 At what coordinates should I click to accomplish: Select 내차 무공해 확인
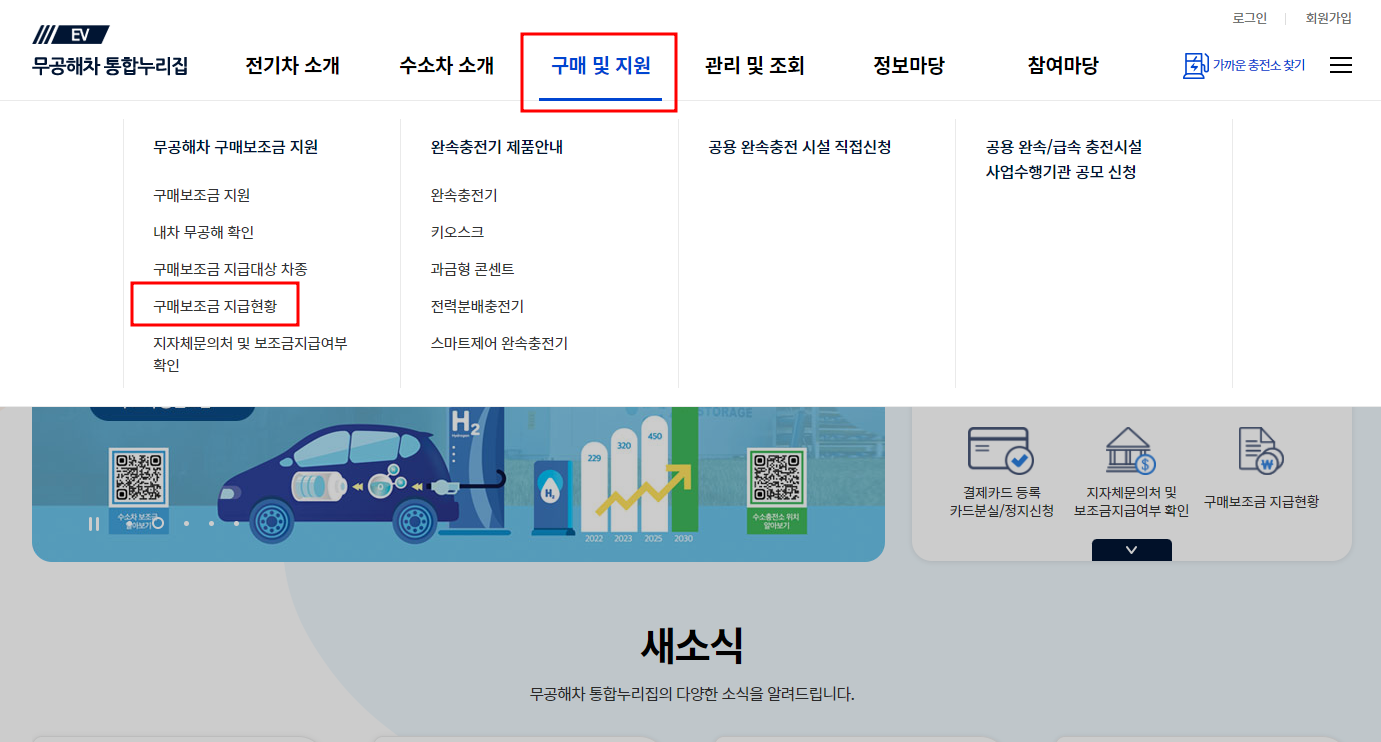pos(204,232)
